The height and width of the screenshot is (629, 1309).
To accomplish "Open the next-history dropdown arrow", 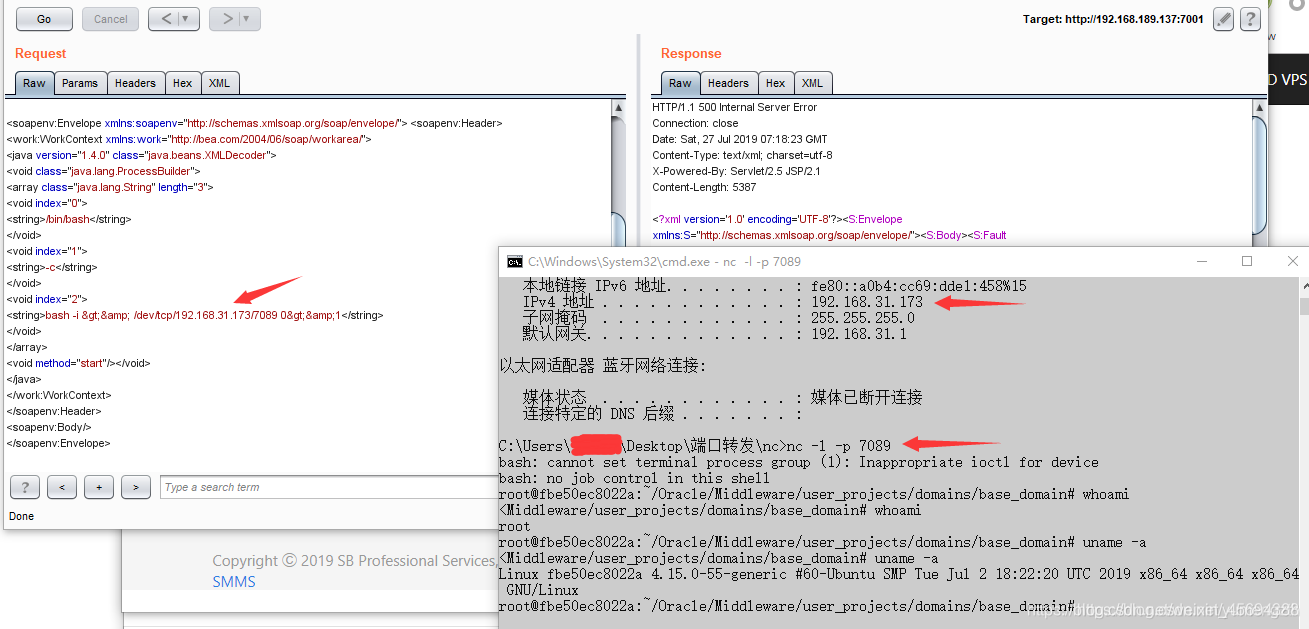I will point(249,19).
